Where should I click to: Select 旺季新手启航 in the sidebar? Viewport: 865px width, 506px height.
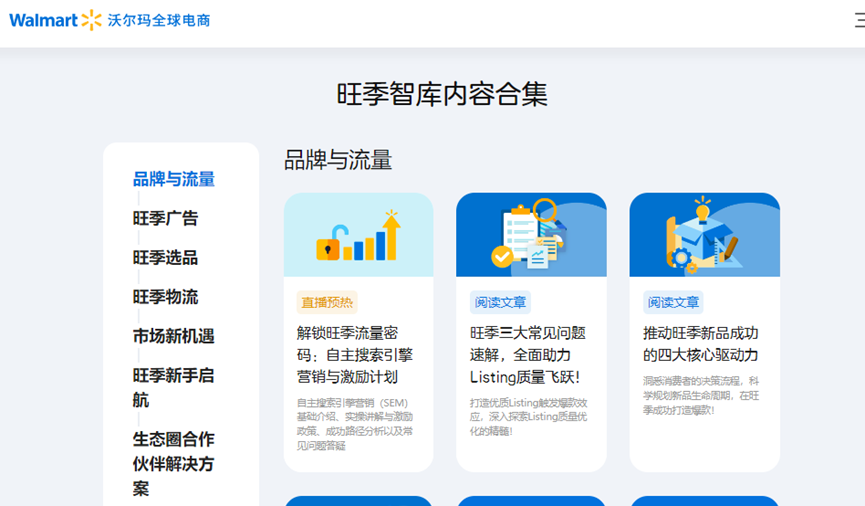[174, 387]
